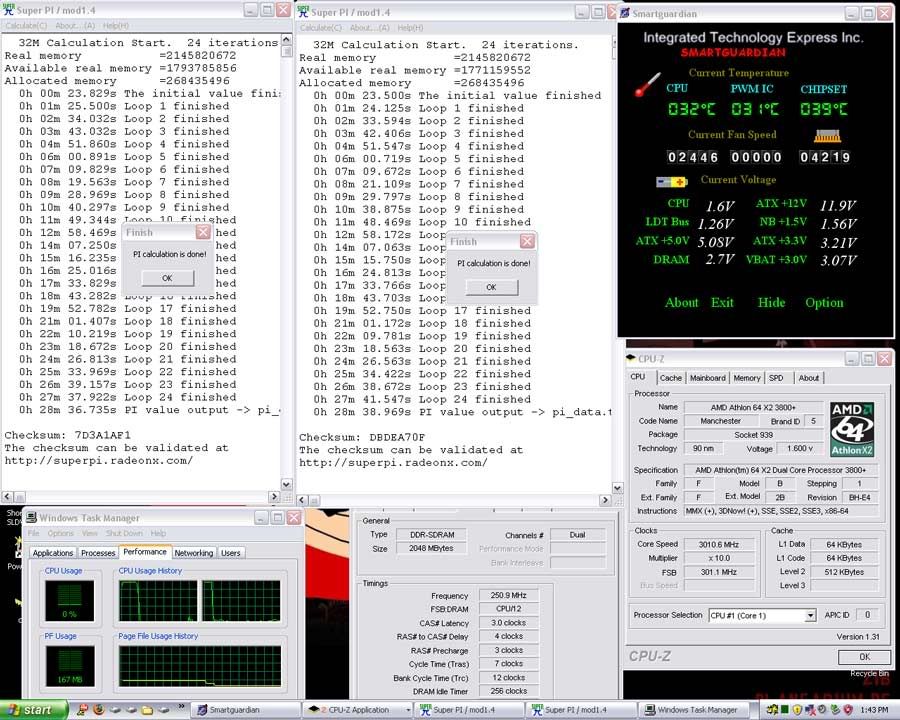Open the File menu in Task Manager
The image size is (900, 720).
(x=34, y=533)
